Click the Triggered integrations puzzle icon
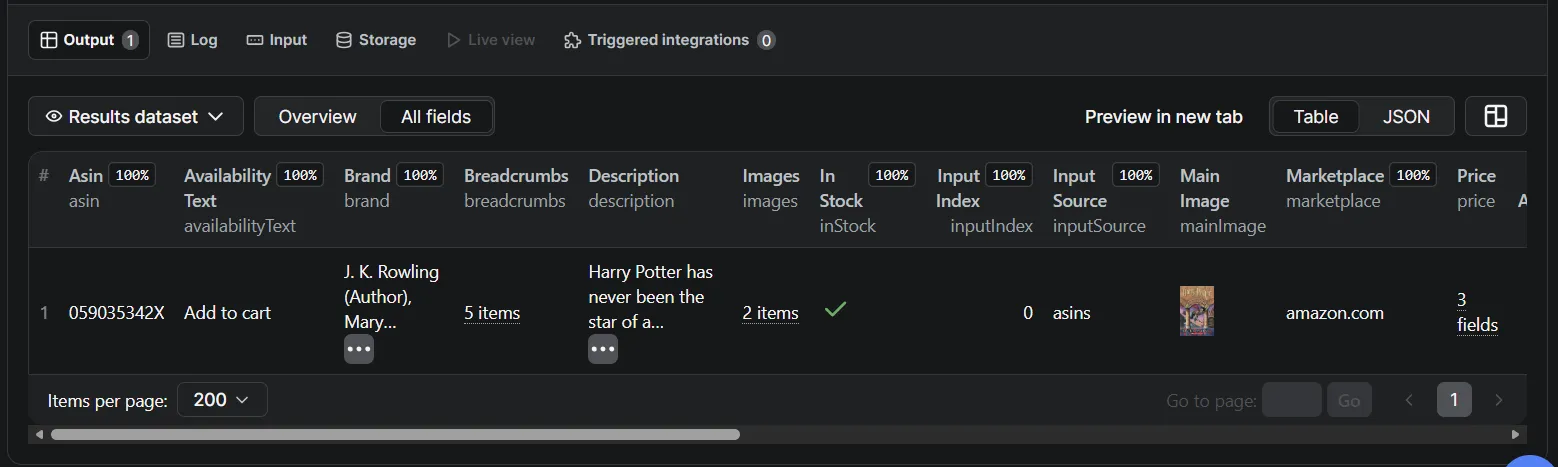The height and width of the screenshot is (467, 1558). tap(572, 40)
